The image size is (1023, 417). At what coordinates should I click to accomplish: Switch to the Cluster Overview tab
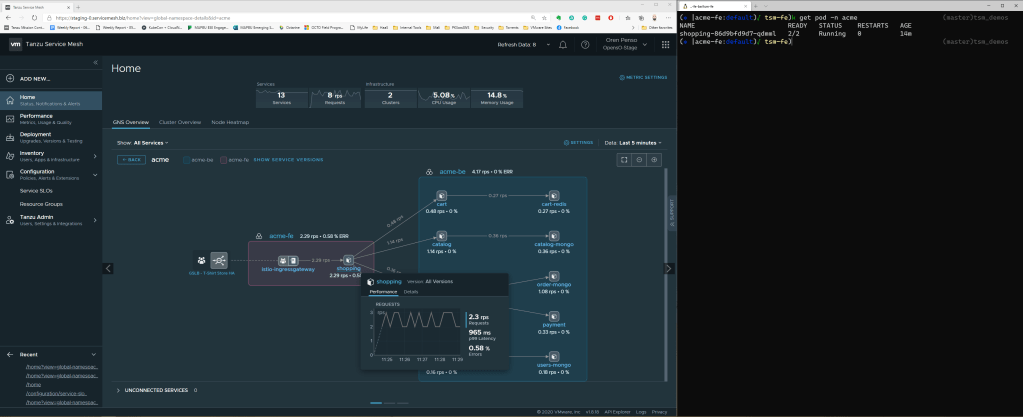[x=180, y=122]
